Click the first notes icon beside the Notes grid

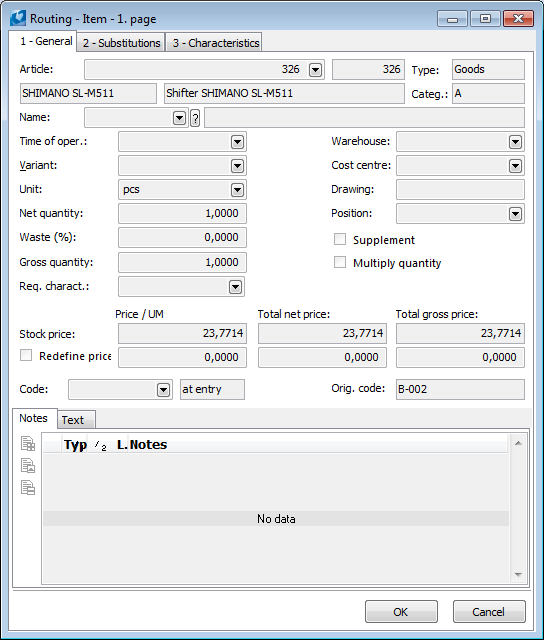(28, 444)
